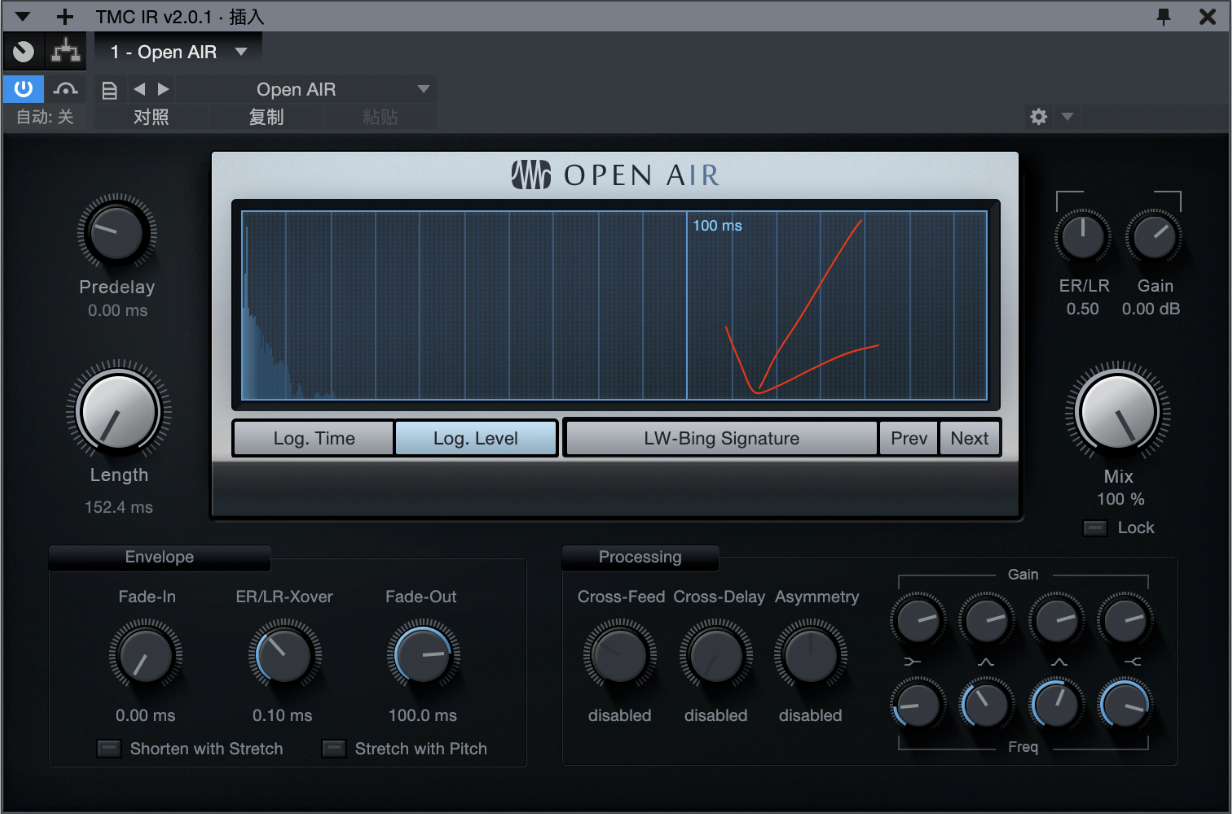This screenshot has height=814, width=1232.
Task: Click the 0.10 ms Xover value
Action: coord(283,715)
